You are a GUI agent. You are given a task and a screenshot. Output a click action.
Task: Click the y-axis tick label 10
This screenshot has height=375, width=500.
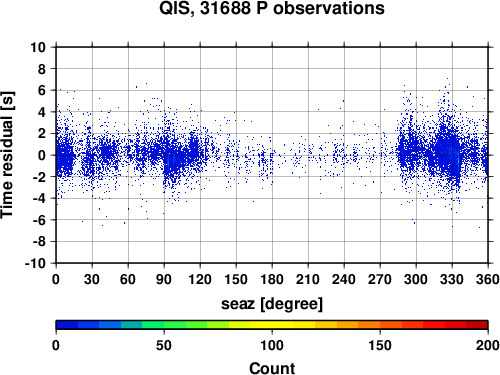pos(38,47)
